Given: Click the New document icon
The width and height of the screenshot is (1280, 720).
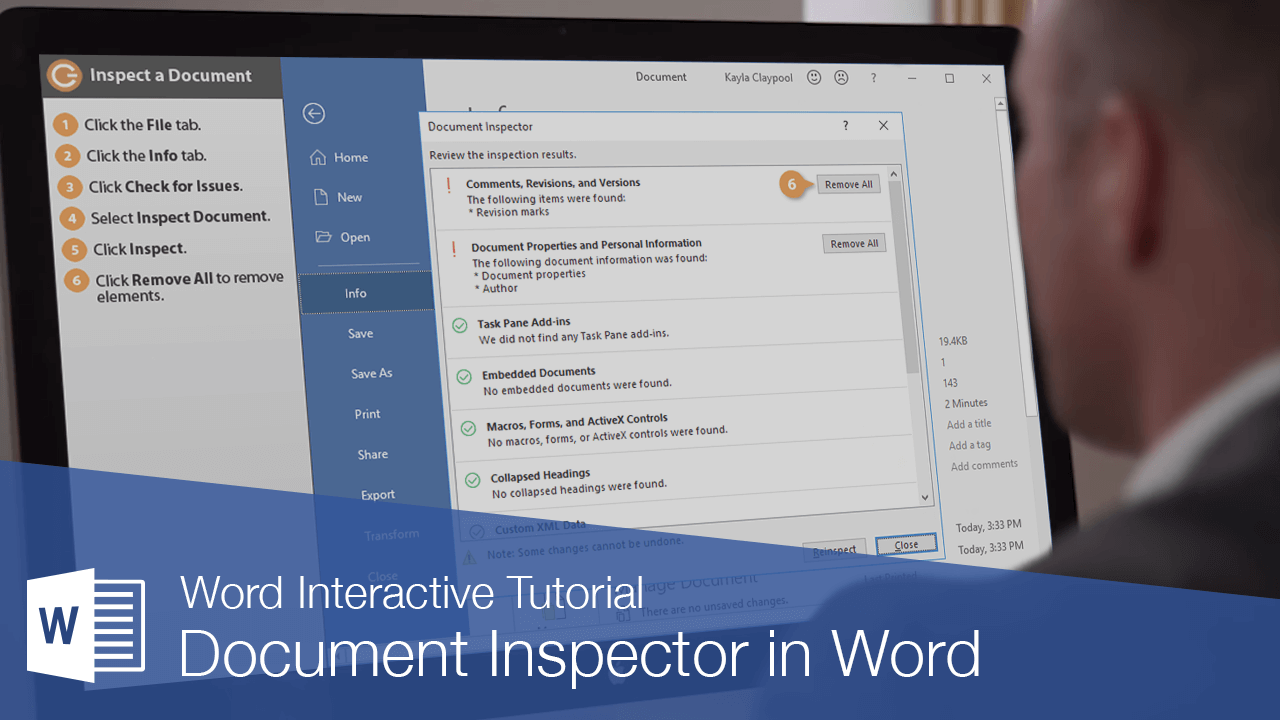Looking at the screenshot, I should tap(322, 196).
